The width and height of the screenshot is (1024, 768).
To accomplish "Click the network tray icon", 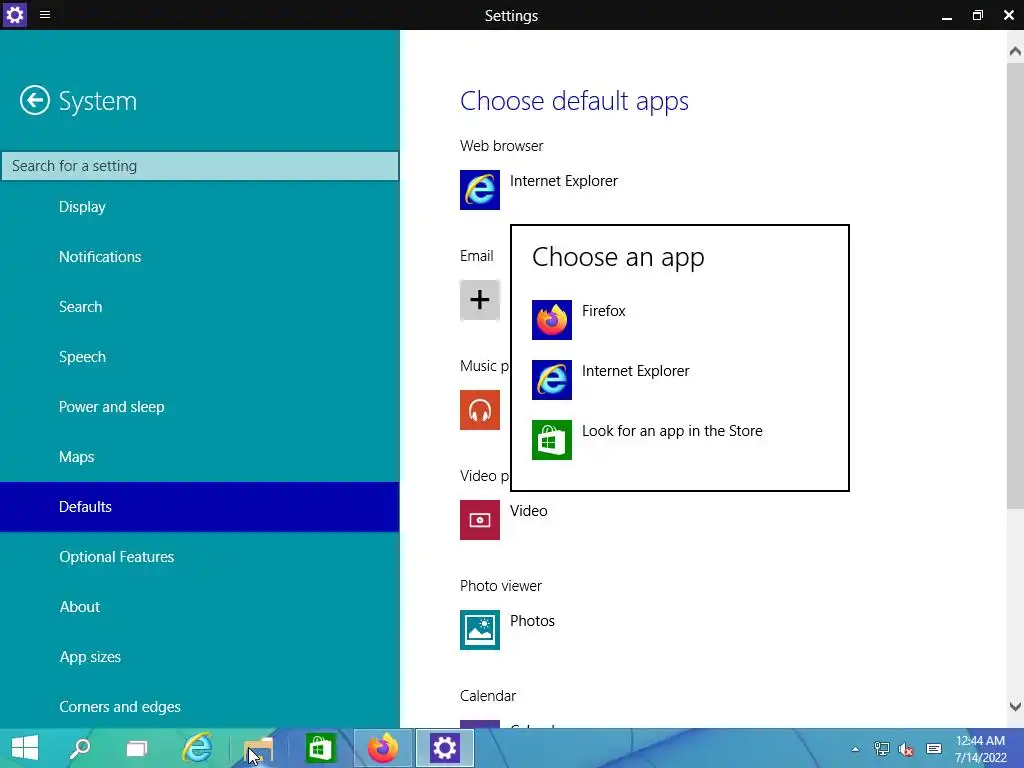I will (882, 749).
